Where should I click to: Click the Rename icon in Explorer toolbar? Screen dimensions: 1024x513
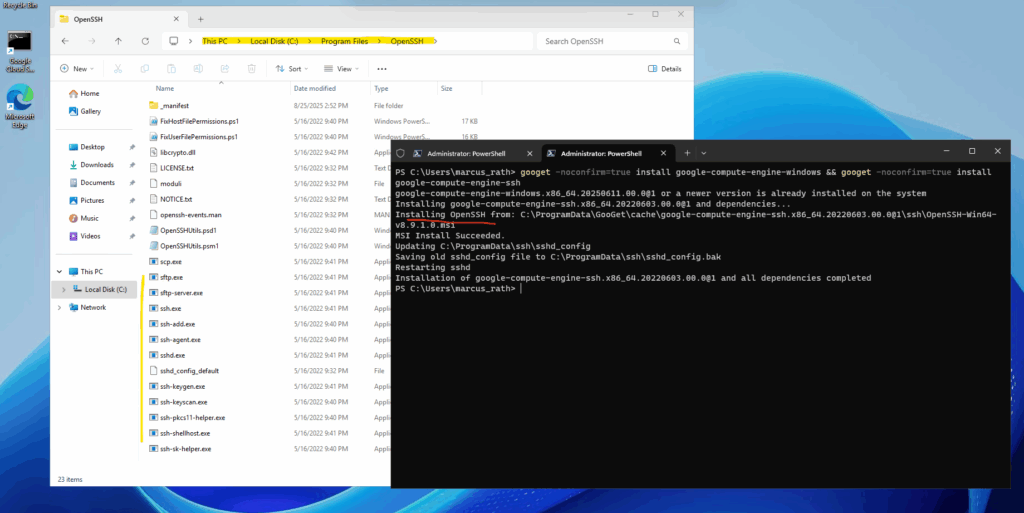click(x=198, y=69)
